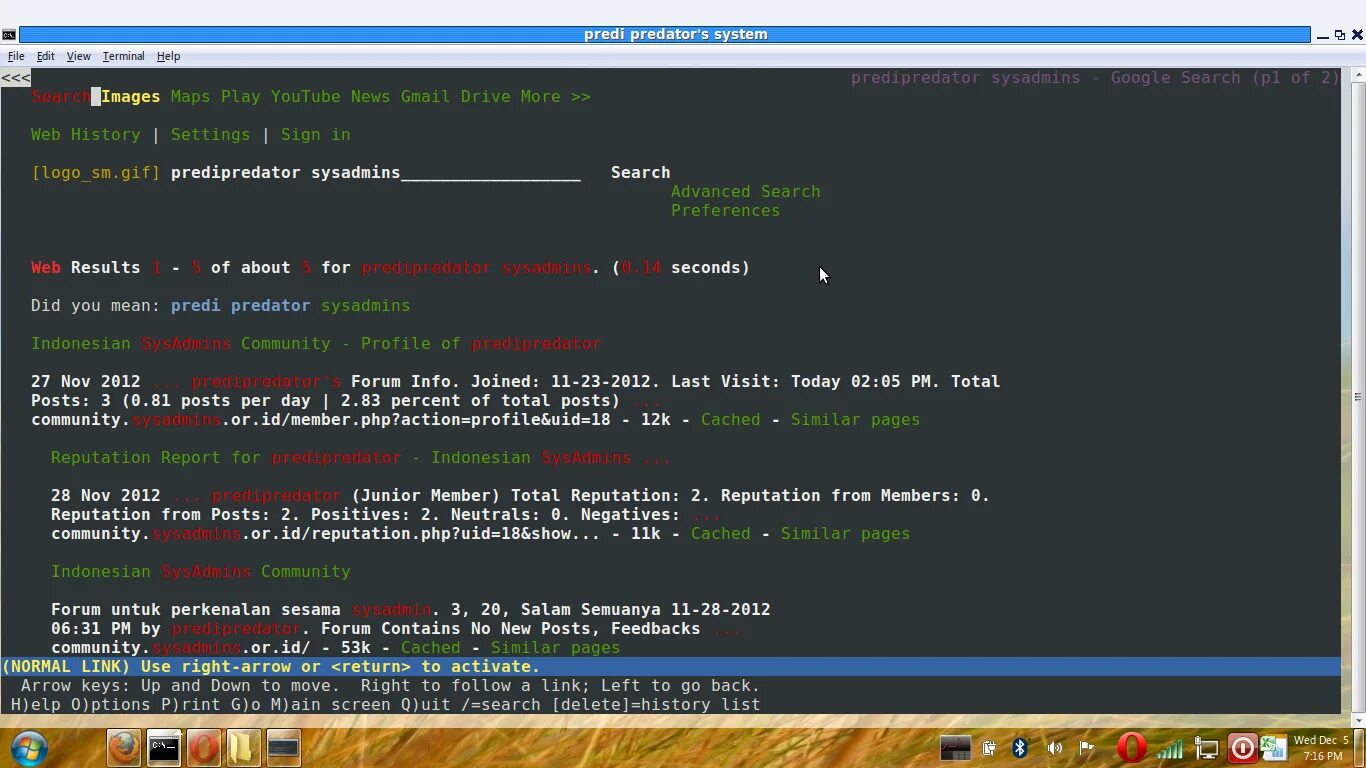This screenshot has width=1366, height=768.
Task: Open the Windows Start menu
Action: coord(29,747)
